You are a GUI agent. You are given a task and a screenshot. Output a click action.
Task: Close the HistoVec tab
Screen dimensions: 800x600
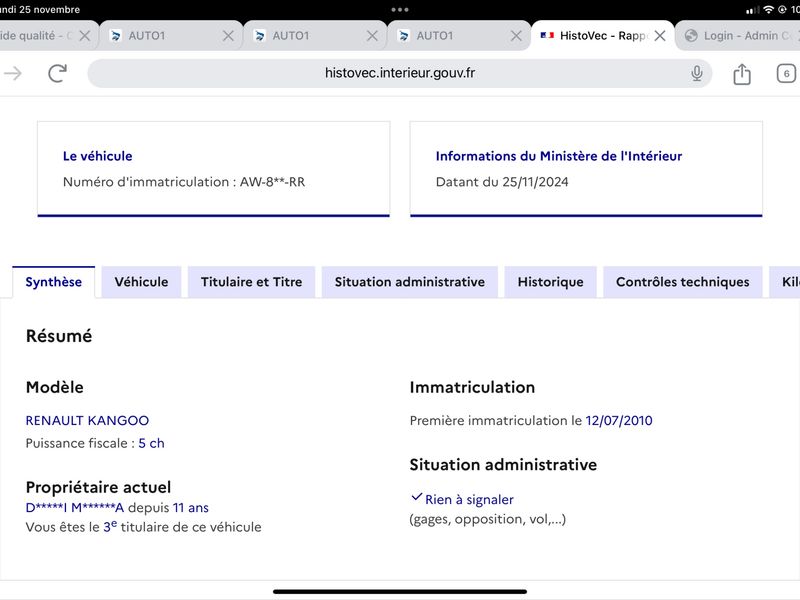[660, 36]
